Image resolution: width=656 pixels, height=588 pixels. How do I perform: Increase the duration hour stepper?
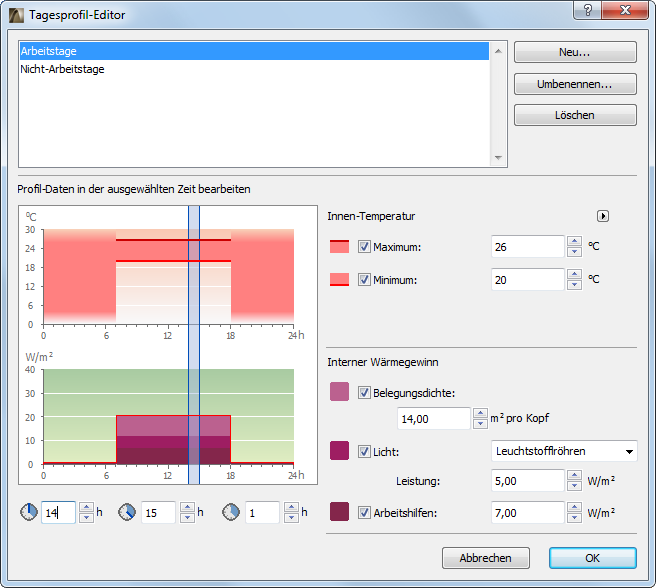tap(291, 507)
